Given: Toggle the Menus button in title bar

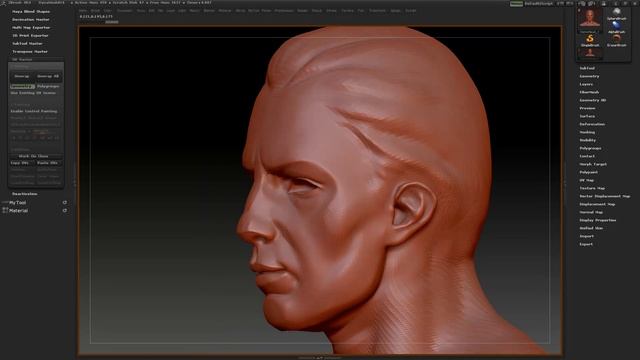Looking at the screenshot, I should [516, 3].
